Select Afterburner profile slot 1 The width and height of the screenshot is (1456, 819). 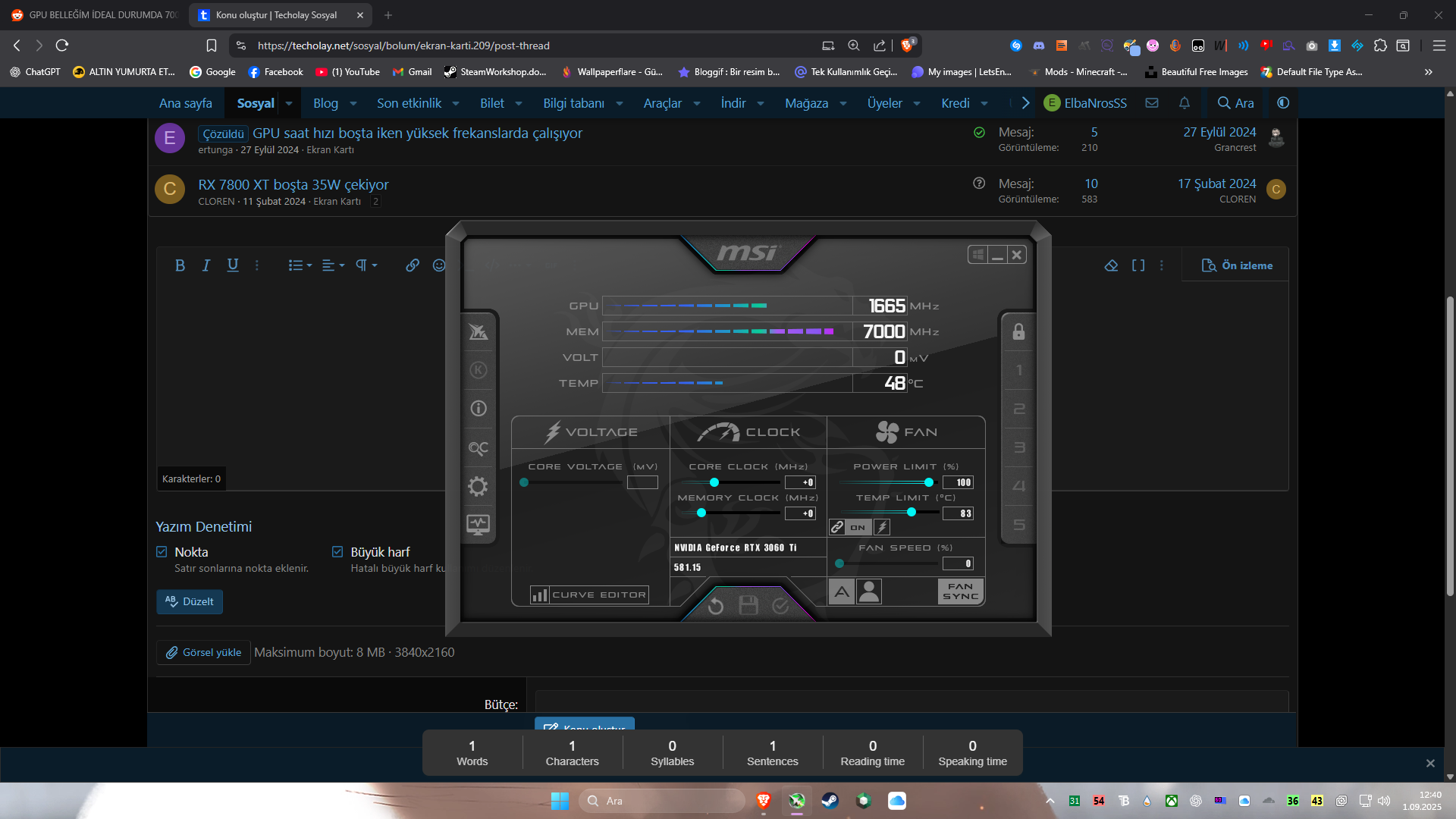1019,371
